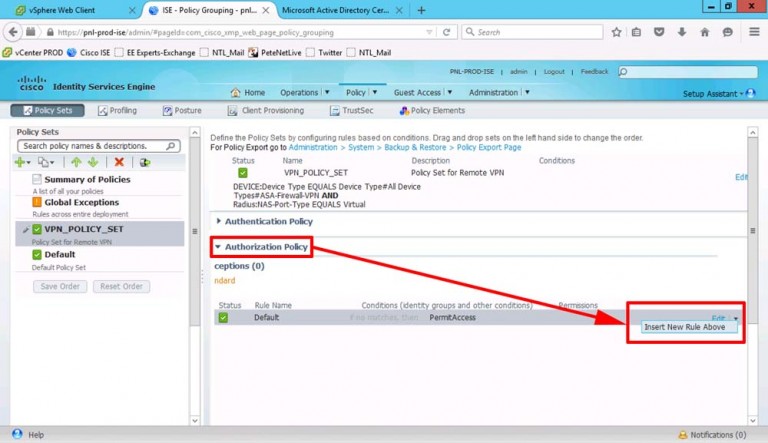
Task: Move policy set up with green arrow
Action: tap(76, 162)
